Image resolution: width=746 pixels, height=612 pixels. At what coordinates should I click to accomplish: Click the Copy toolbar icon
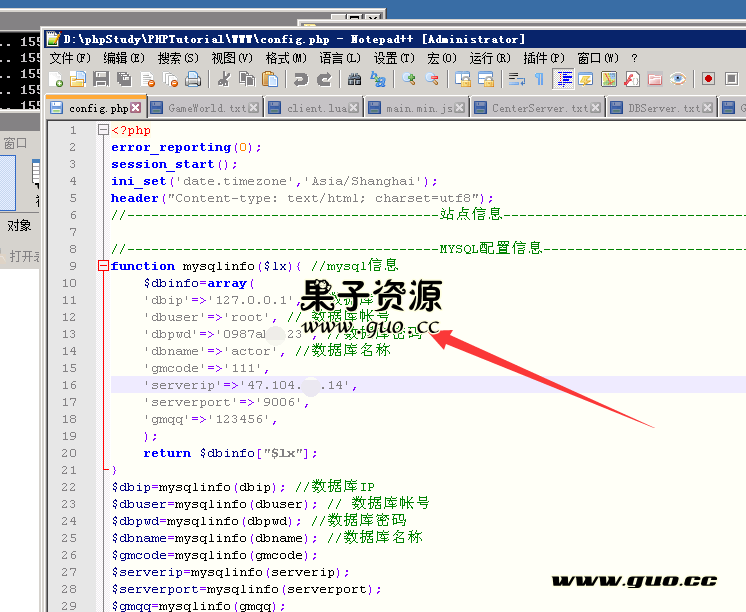[247, 79]
